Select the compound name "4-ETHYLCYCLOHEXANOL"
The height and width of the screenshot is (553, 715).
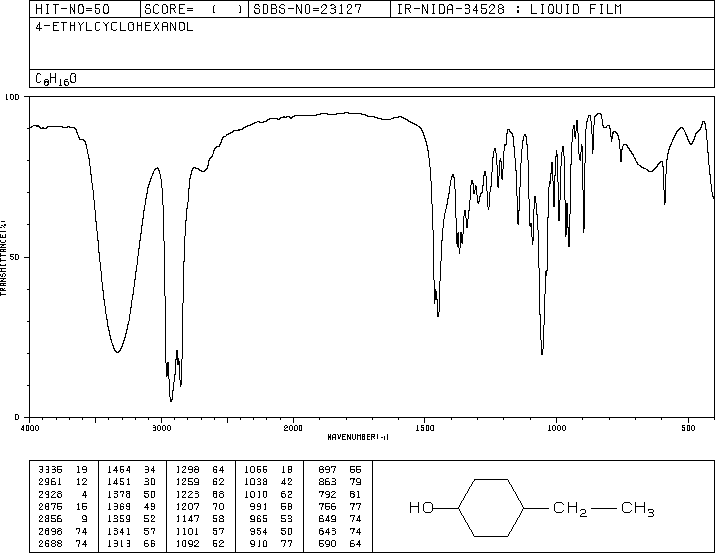114,27
